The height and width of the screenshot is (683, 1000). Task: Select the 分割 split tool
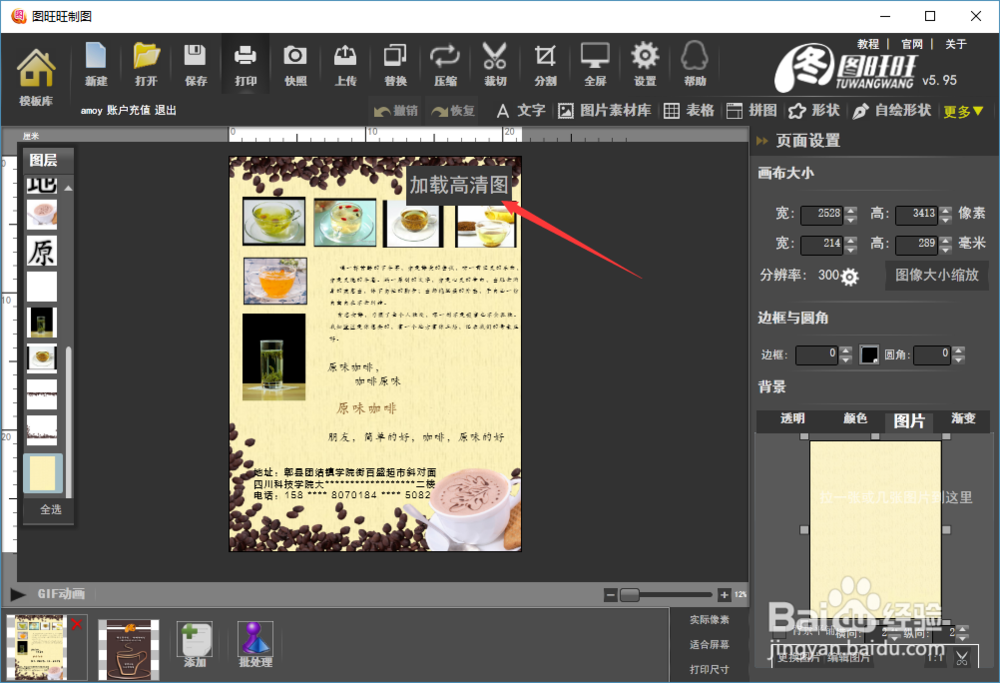pyautogui.click(x=545, y=64)
